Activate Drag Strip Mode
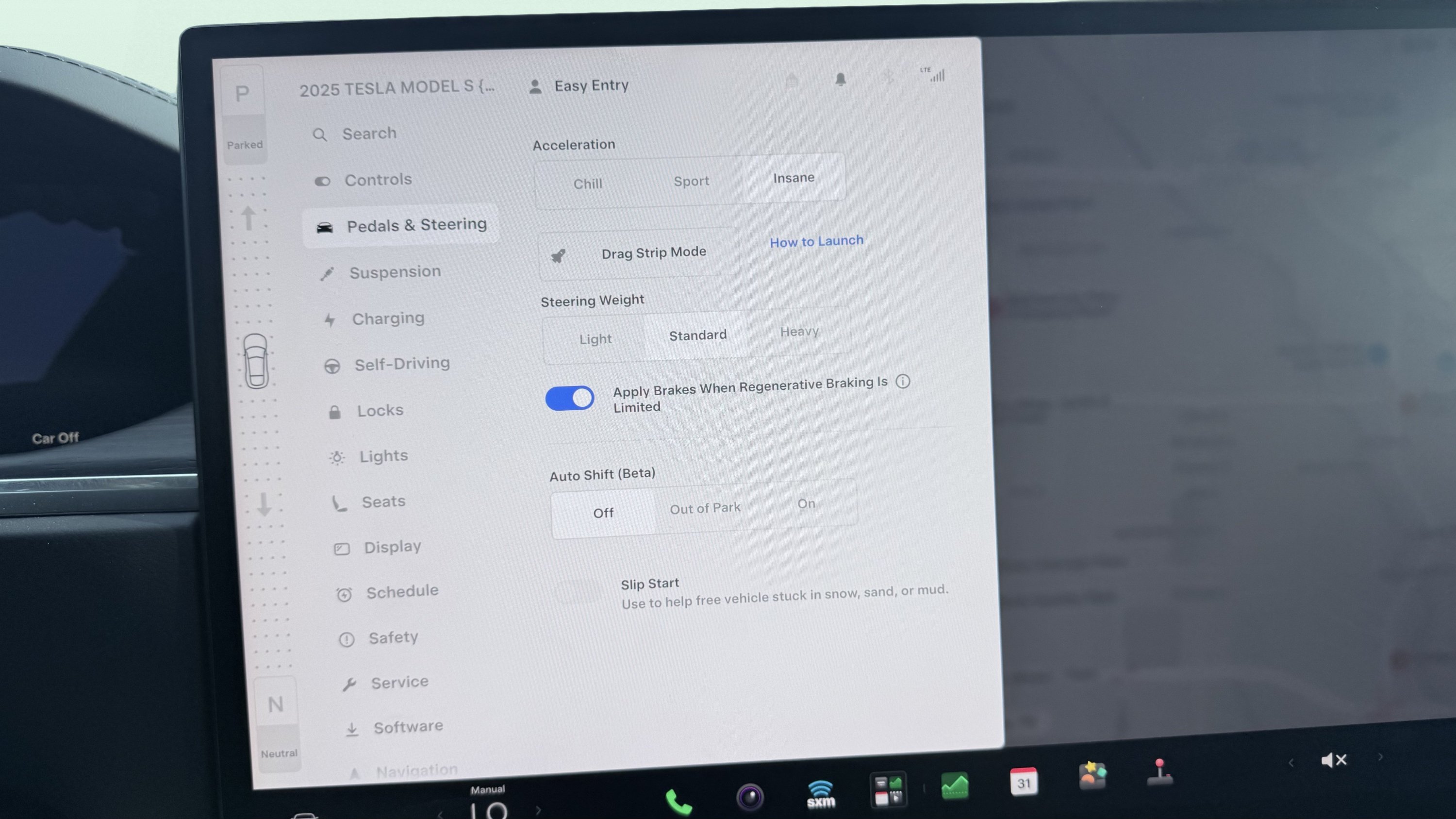This screenshot has height=819, width=1456. pos(639,253)
